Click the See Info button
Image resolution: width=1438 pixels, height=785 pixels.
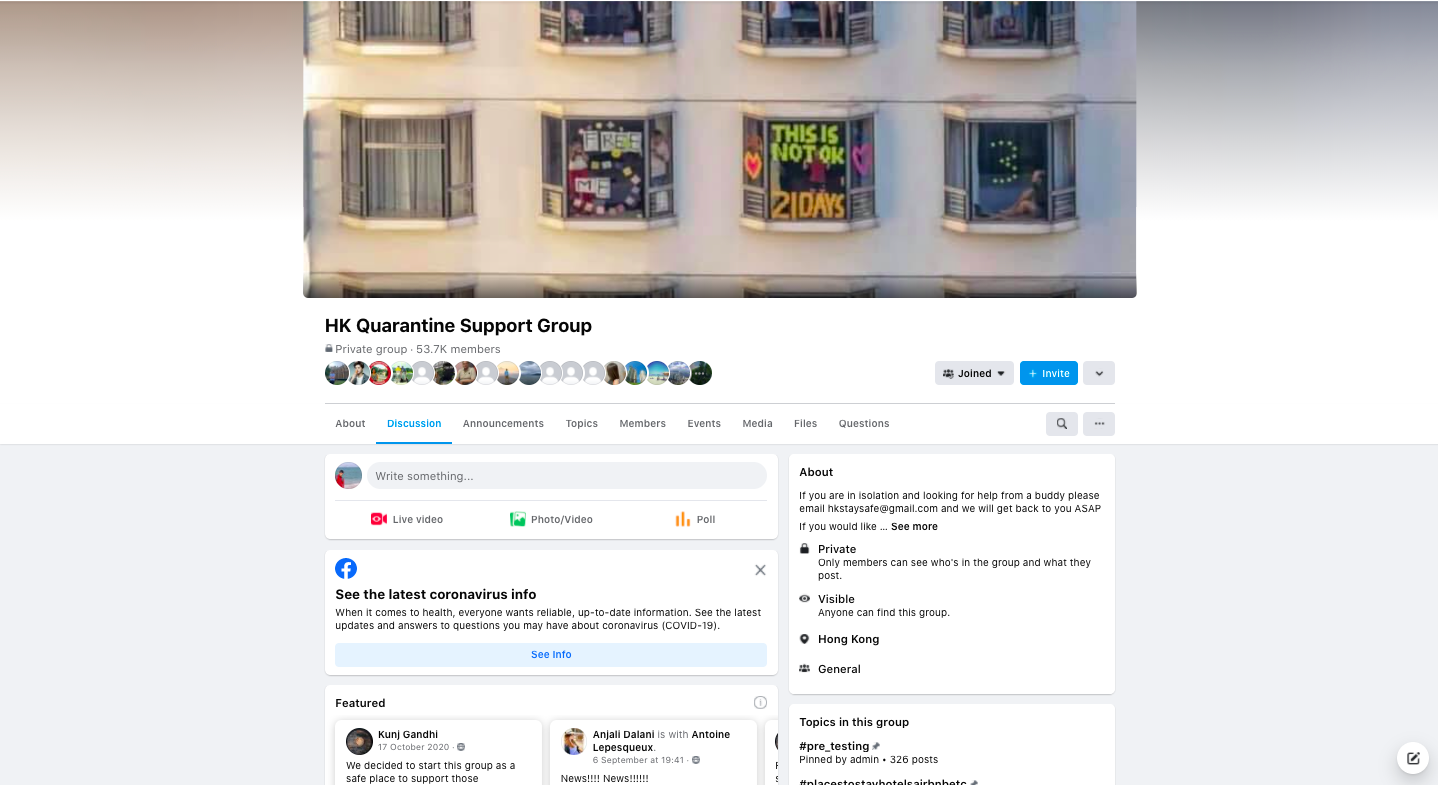tap(551, 655)
